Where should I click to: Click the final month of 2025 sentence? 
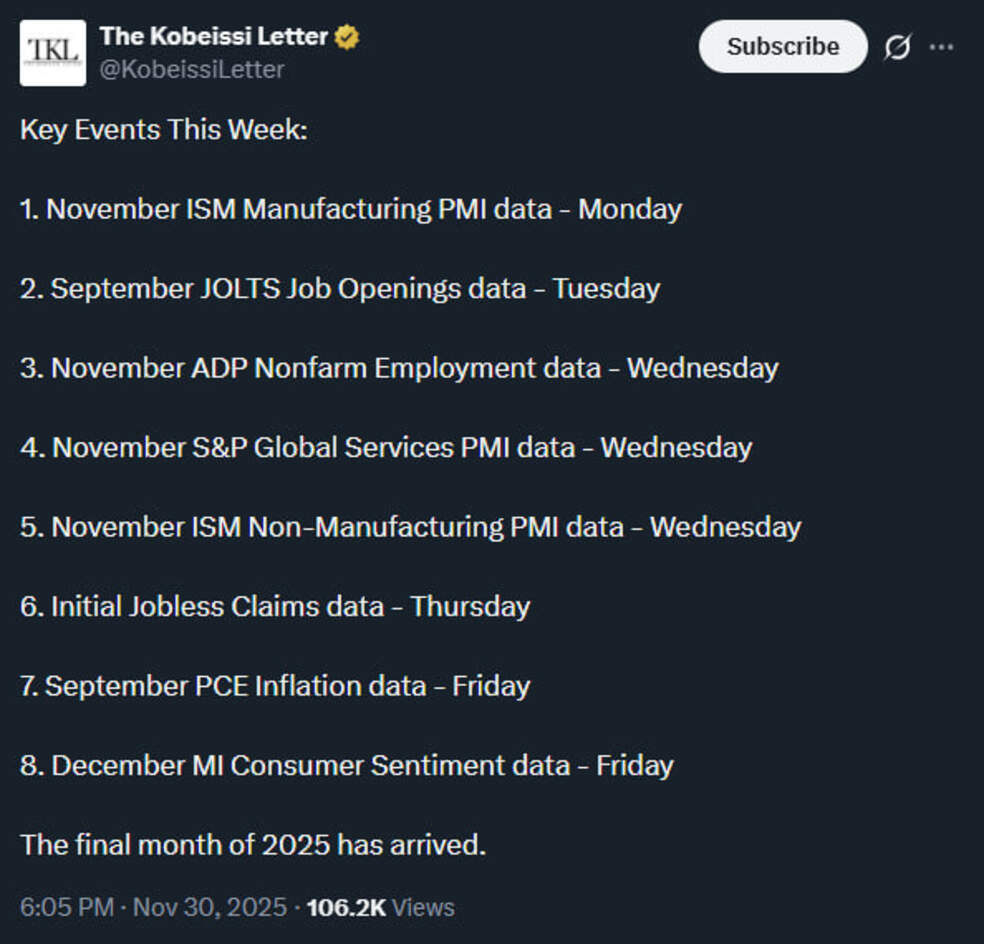[x=253, y=845]
